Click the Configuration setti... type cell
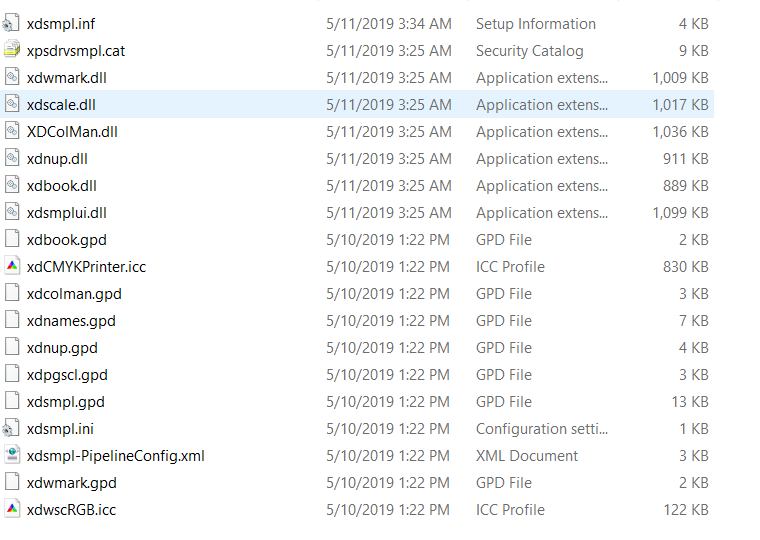Image resolution: width=760 pixels, height=540 pixels. coord(541,429)
